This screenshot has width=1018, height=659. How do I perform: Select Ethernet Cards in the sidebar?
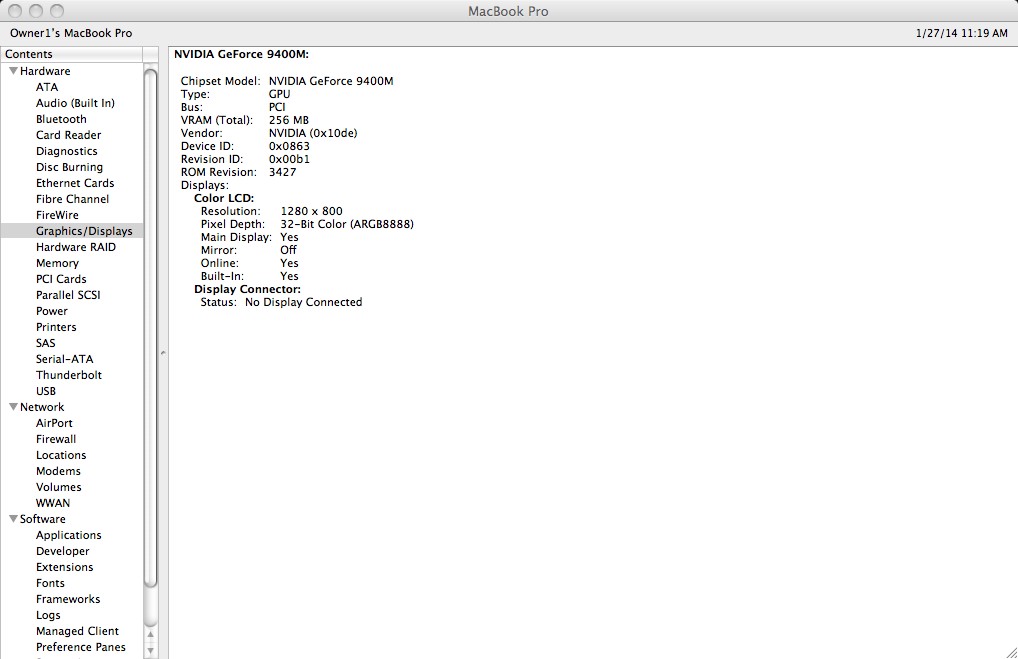(x=75, y=183)
